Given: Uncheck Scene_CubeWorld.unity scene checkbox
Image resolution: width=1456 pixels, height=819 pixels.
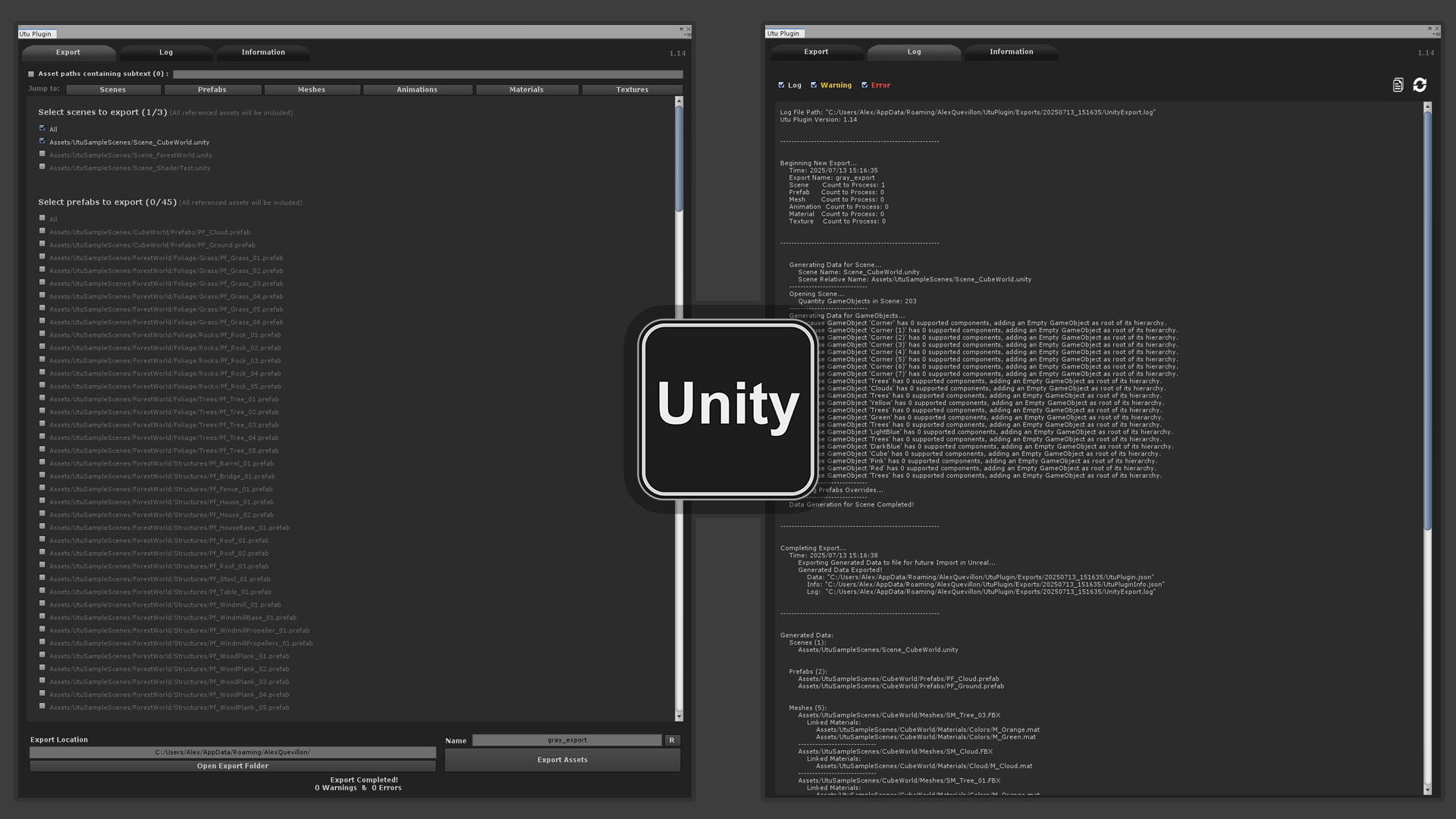Looking at the screenshot, I should coord(42,141).
